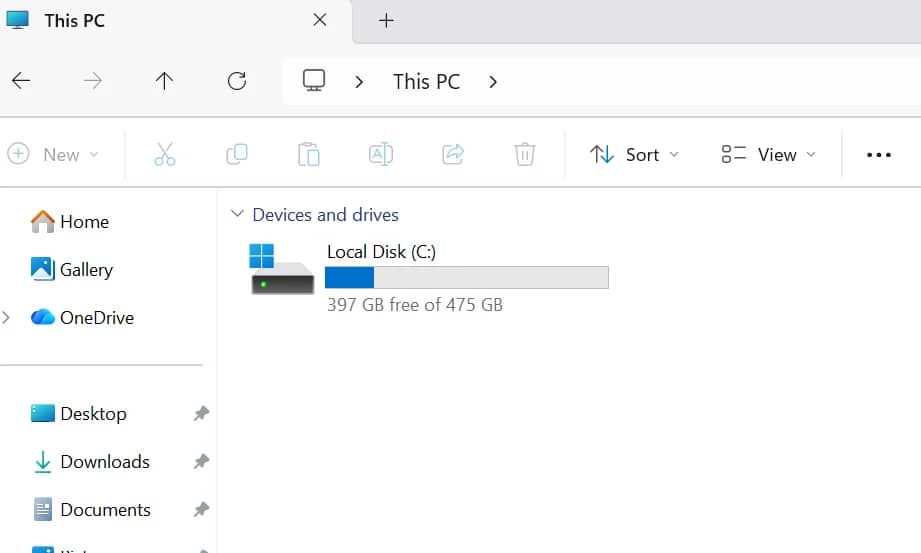This screenshot has width=921, height=553.
Task: Open Downloads folder in sidebar
Action: (x=91, y=461)
